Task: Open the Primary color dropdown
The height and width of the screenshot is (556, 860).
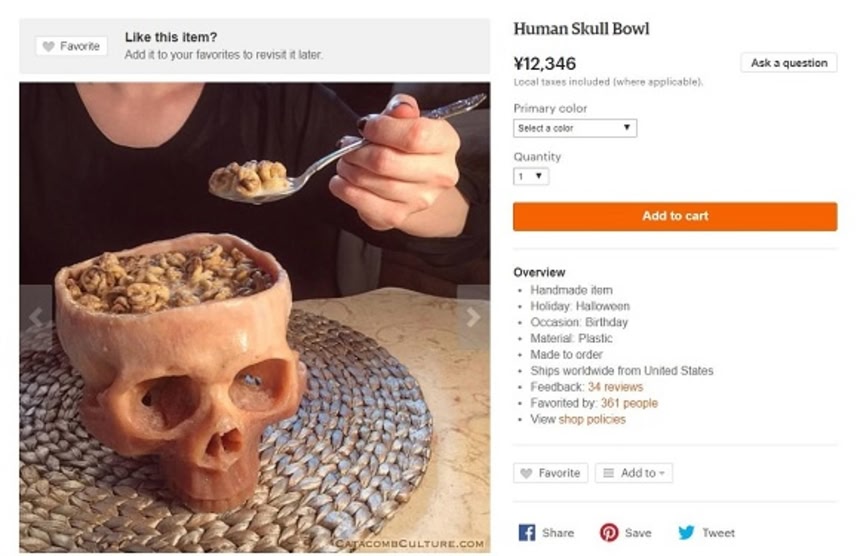Action: (x=575, y=128)
